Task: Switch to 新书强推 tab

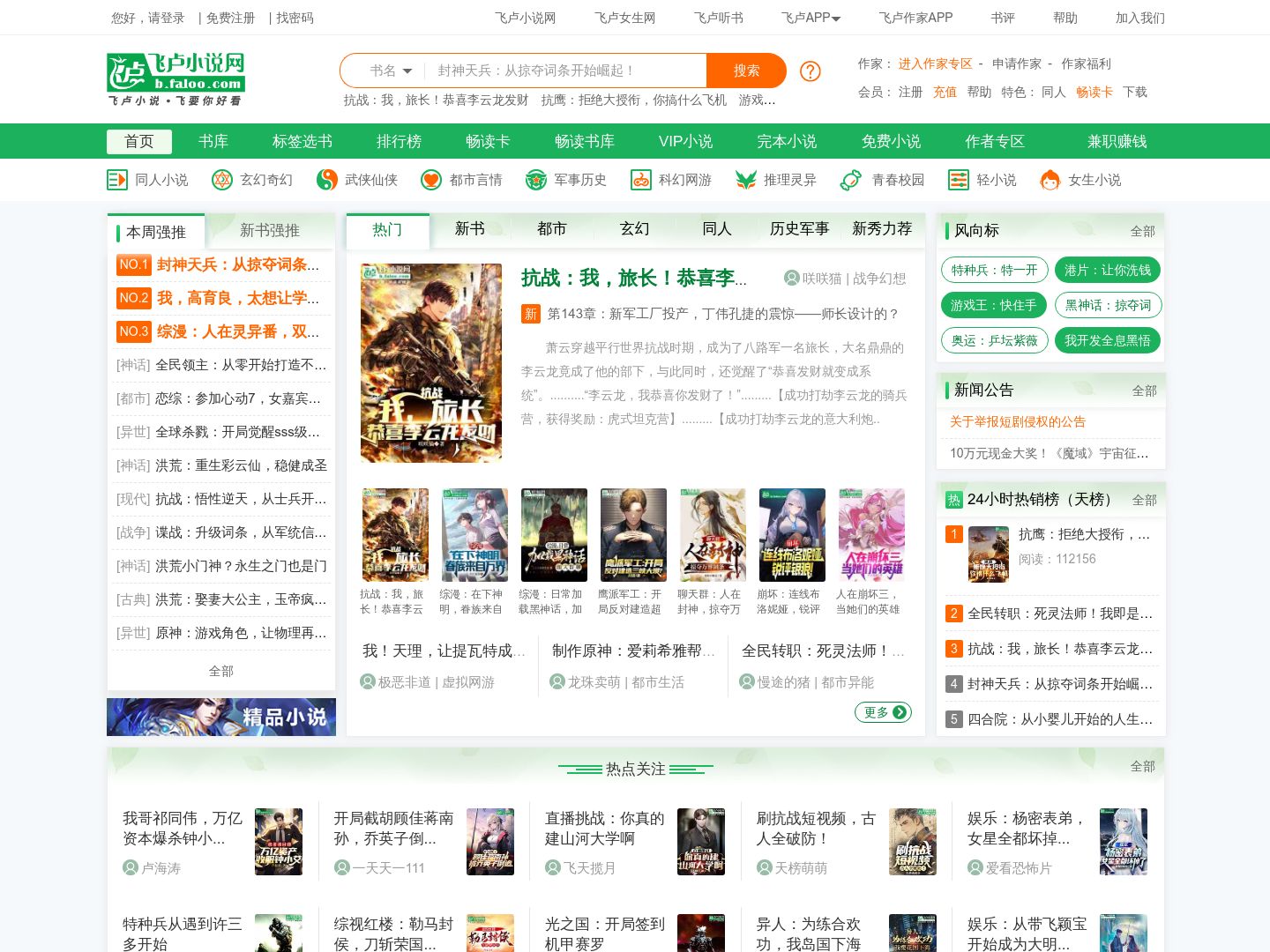Action: click(x=270, y=231)
